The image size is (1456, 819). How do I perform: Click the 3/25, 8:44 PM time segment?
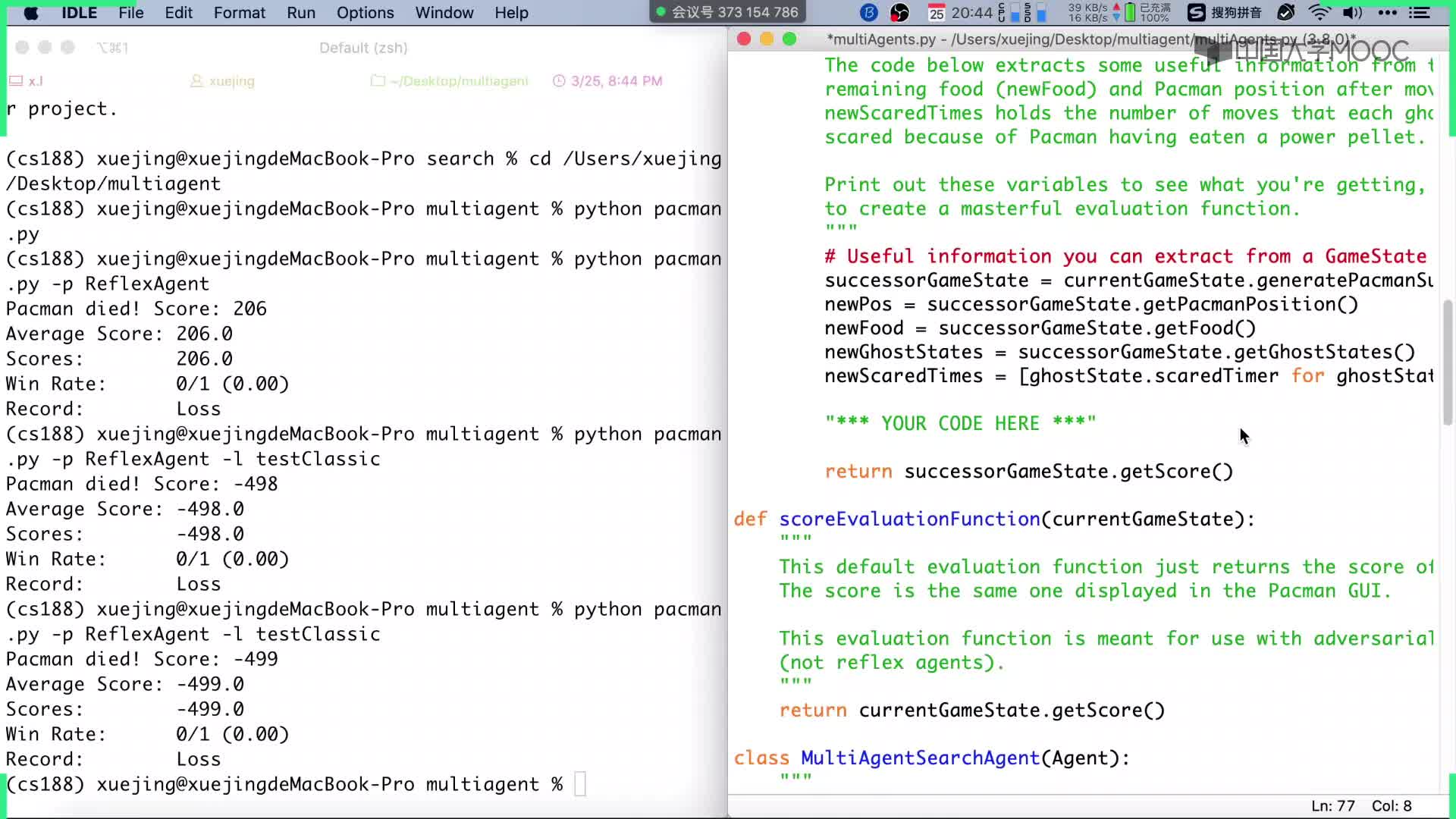(x=607, y=80)
